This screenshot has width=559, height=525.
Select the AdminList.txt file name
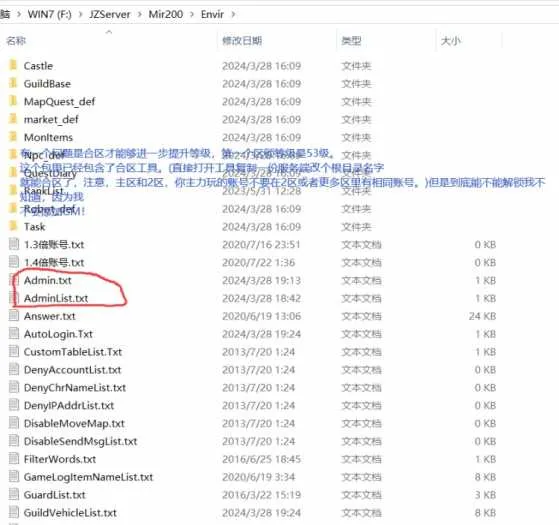pos(56,298)
